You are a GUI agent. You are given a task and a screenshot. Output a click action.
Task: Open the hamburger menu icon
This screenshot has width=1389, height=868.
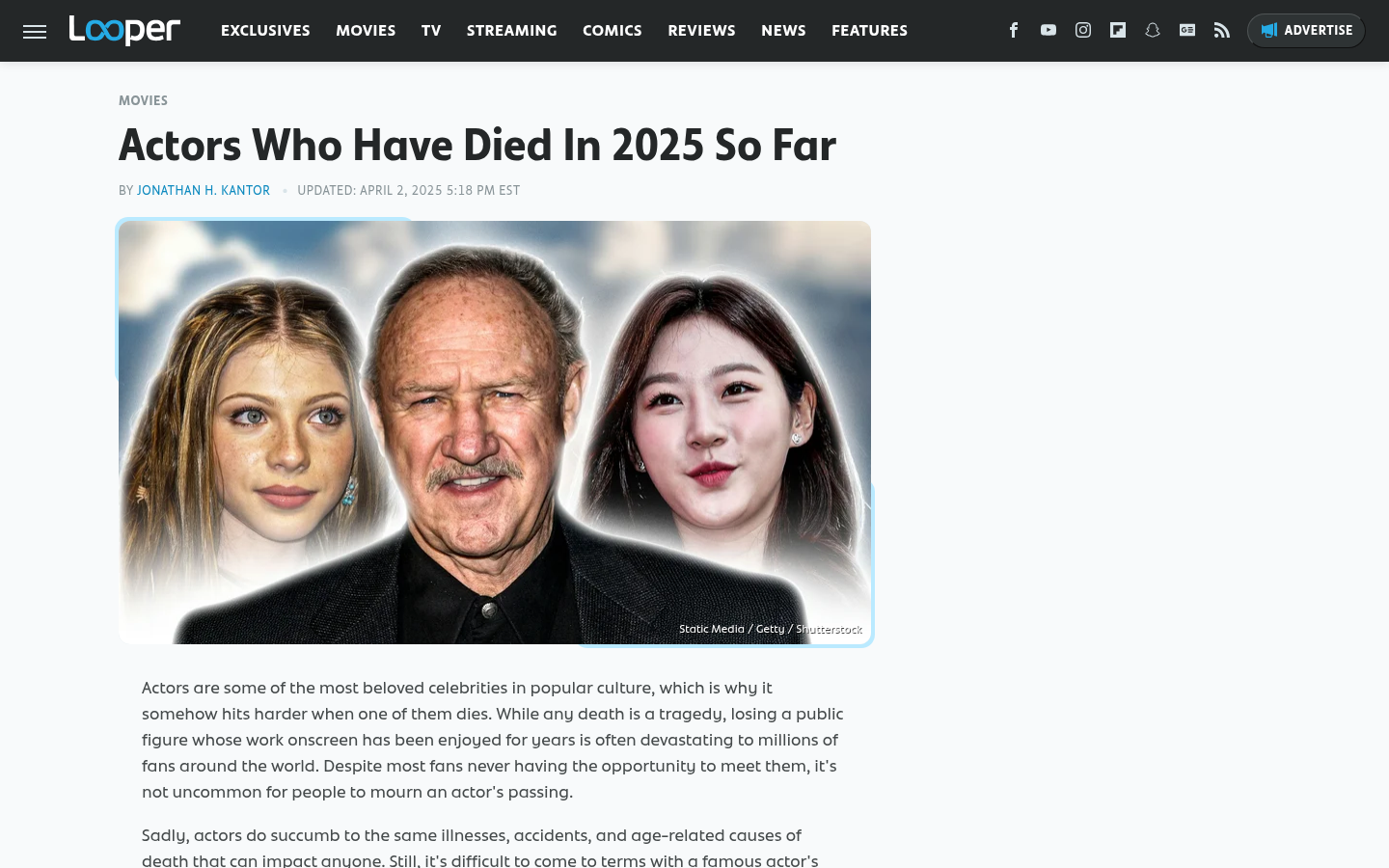35,31
